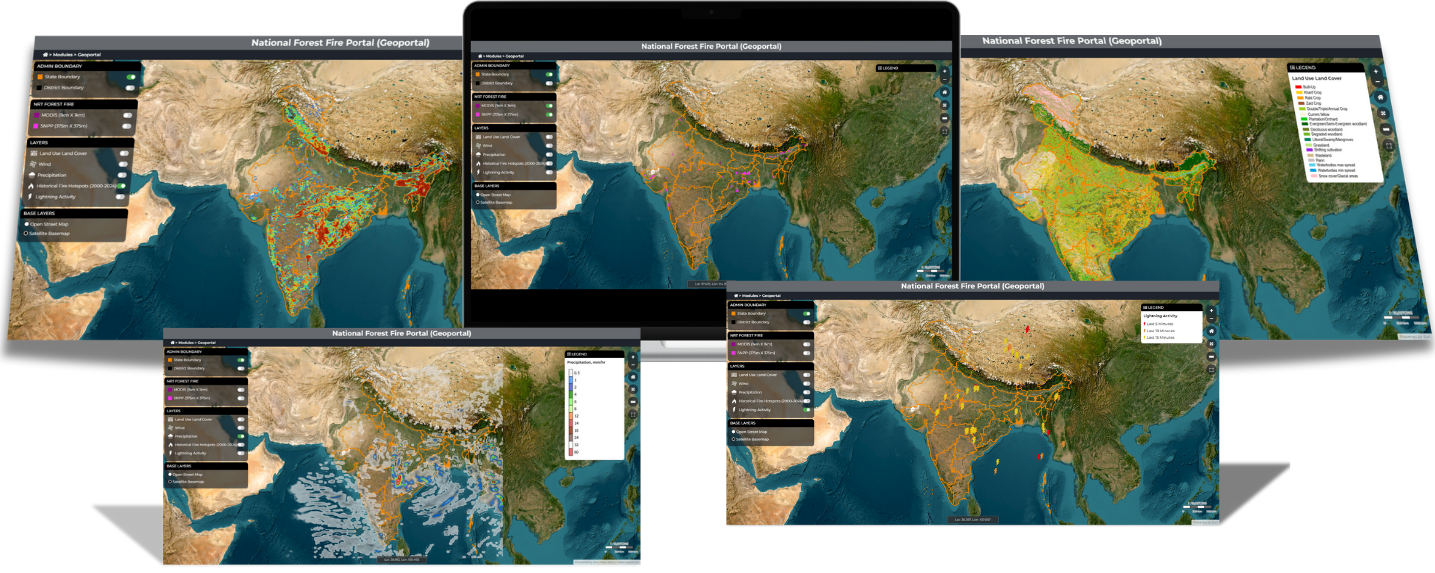Click zoom-in button beside Land Use Land Cover legend
1435x573 pixels.
pos(1377,73)
